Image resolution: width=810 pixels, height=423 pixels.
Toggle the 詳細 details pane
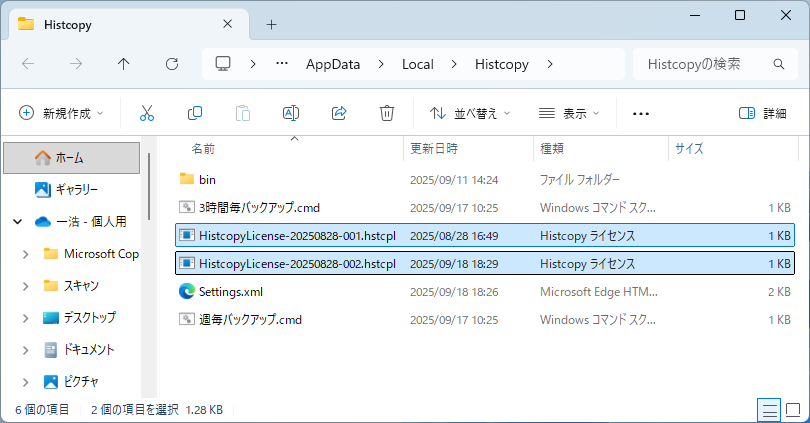pos(763,113)
